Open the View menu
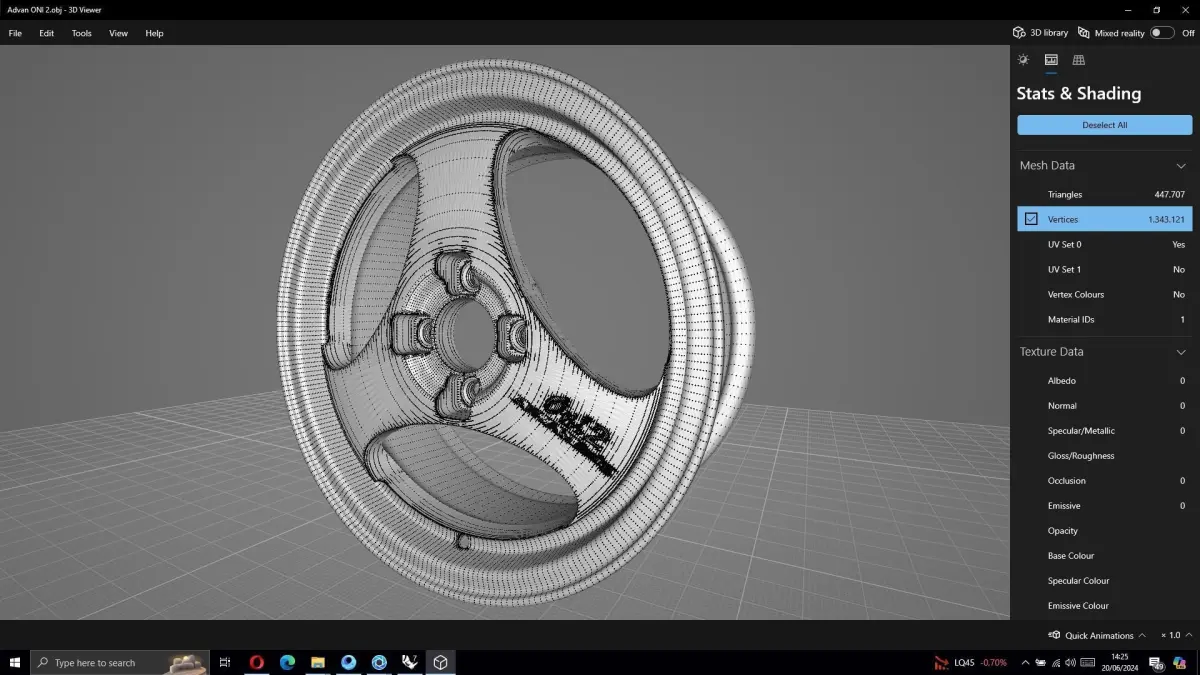This screenshot has height=675, width=1200. pos(118,33)
